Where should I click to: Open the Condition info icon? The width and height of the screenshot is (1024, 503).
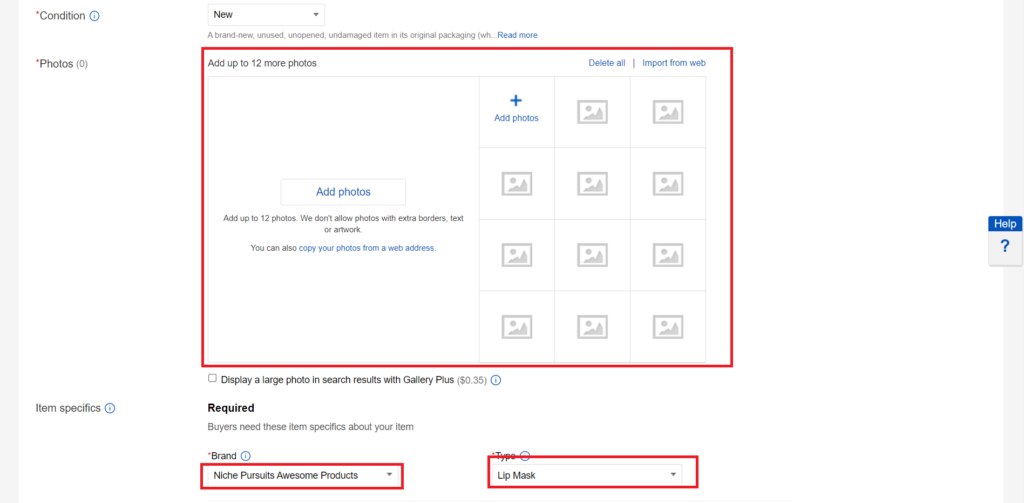(x=94, y=16)
